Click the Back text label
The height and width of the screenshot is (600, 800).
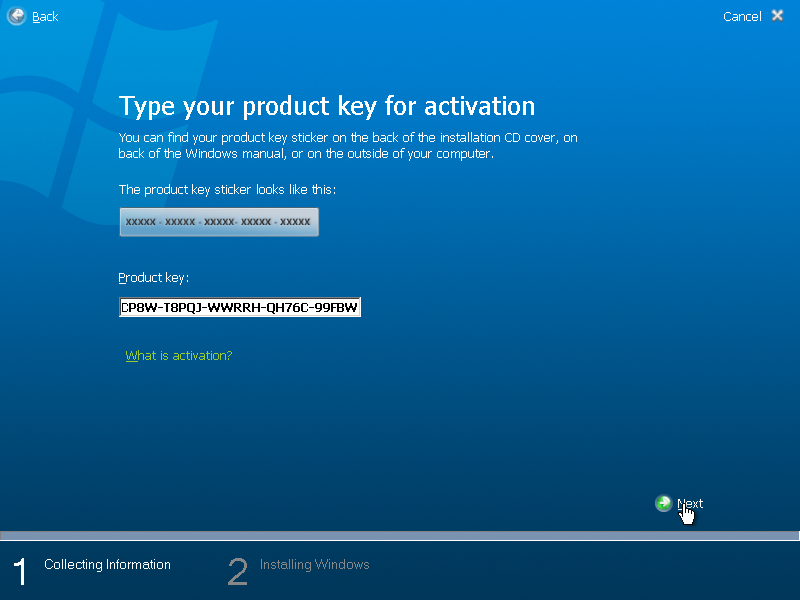coord(45,17)
